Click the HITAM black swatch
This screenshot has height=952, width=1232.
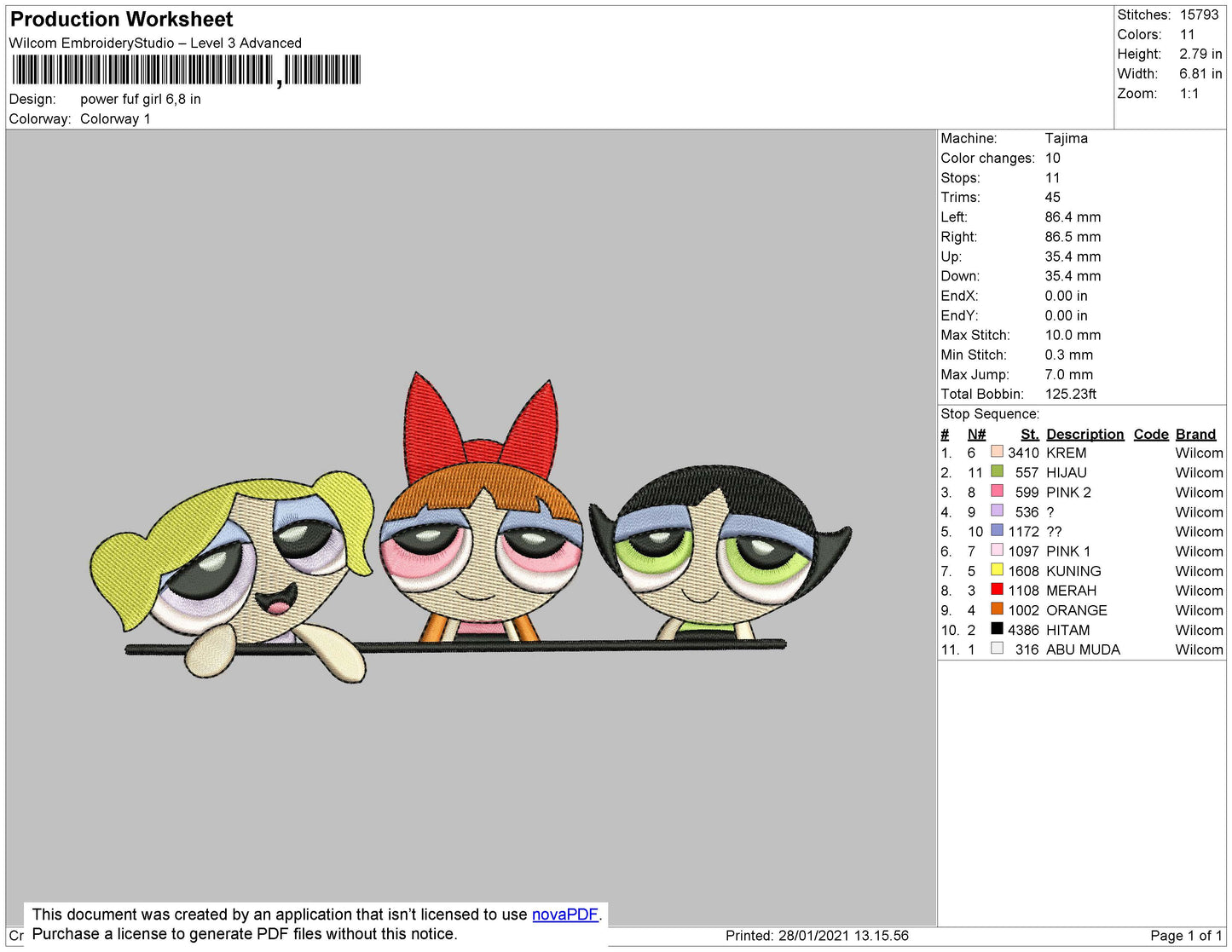coord(997,628)
